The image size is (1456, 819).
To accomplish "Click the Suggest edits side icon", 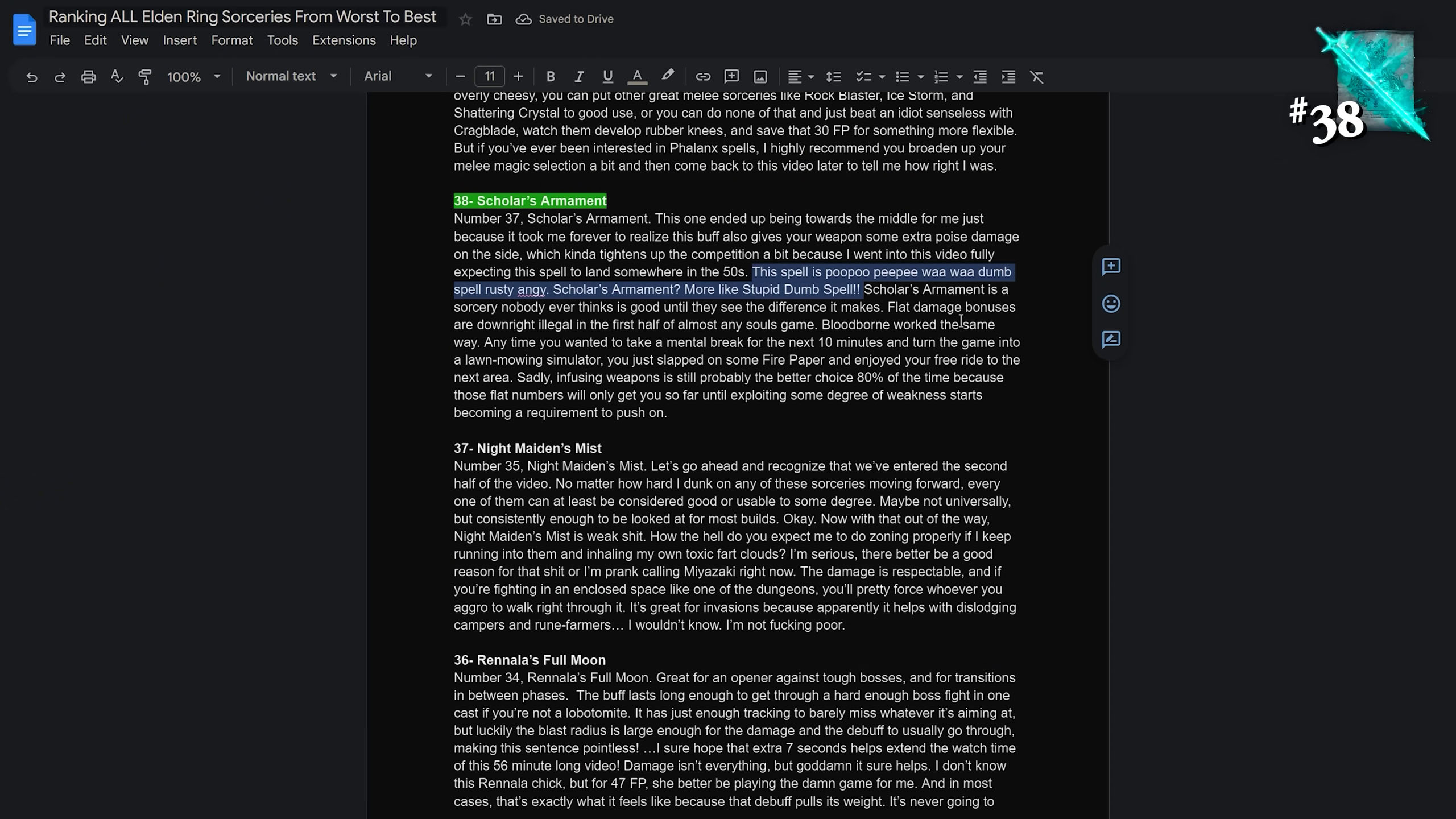I will [x=1111, y=340].
